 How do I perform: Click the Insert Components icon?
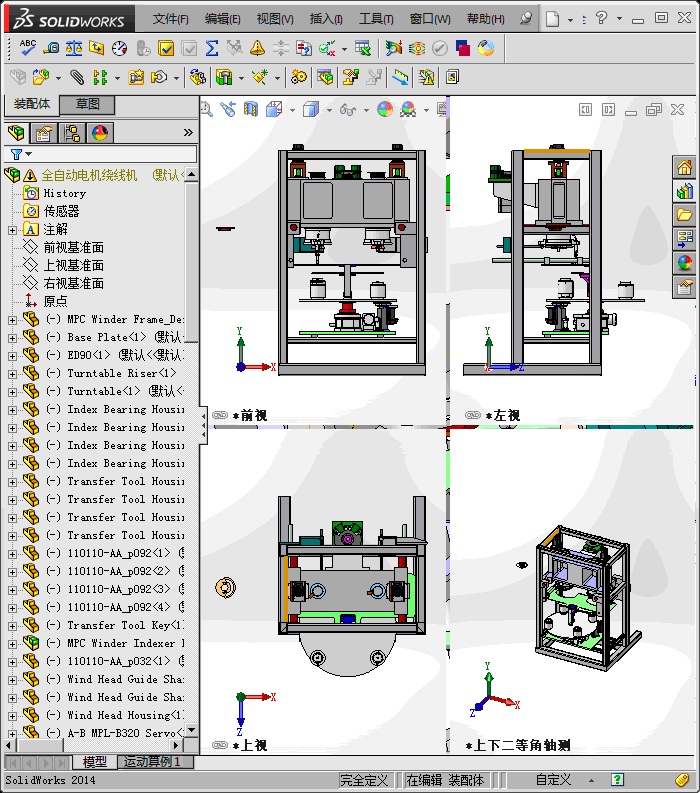point(41,77)
